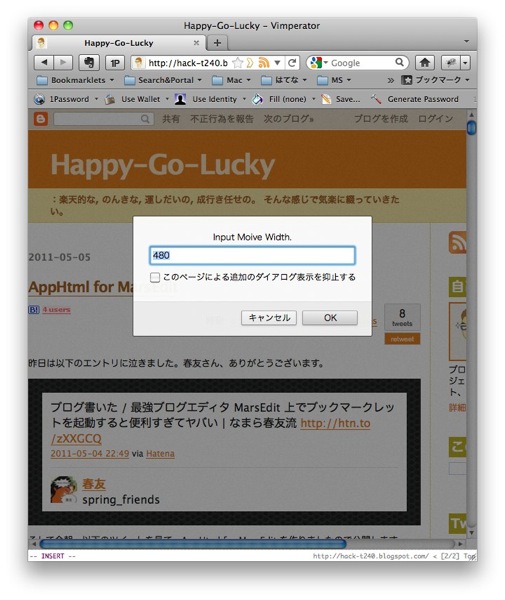Close the Happy-Go-Lucky tab
The height and width of the screenshot is (600, 505).
point(196,43)
